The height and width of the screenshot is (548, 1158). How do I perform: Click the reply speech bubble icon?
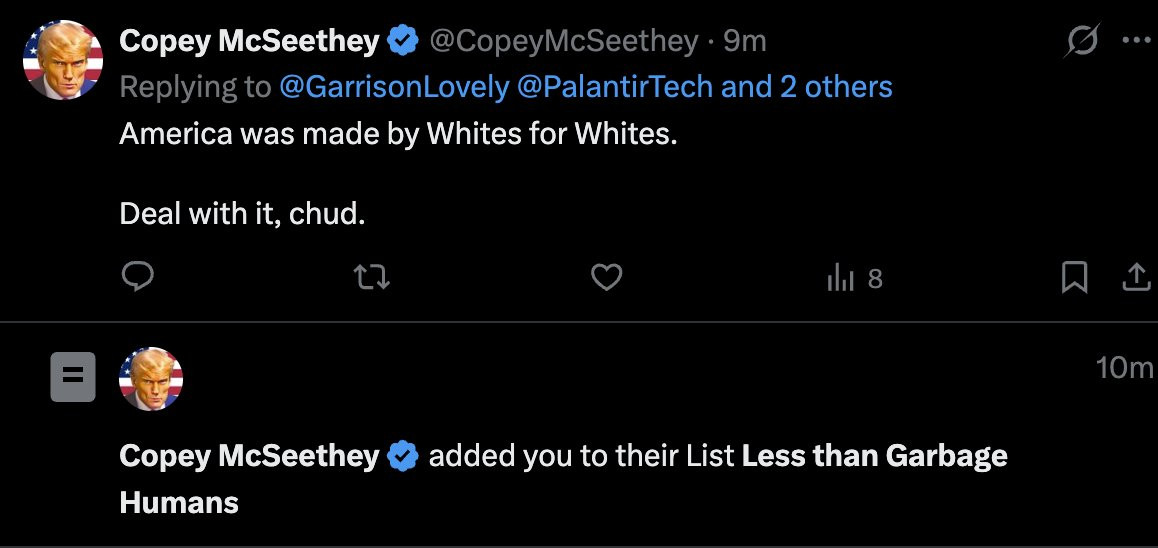click(137, 277)
